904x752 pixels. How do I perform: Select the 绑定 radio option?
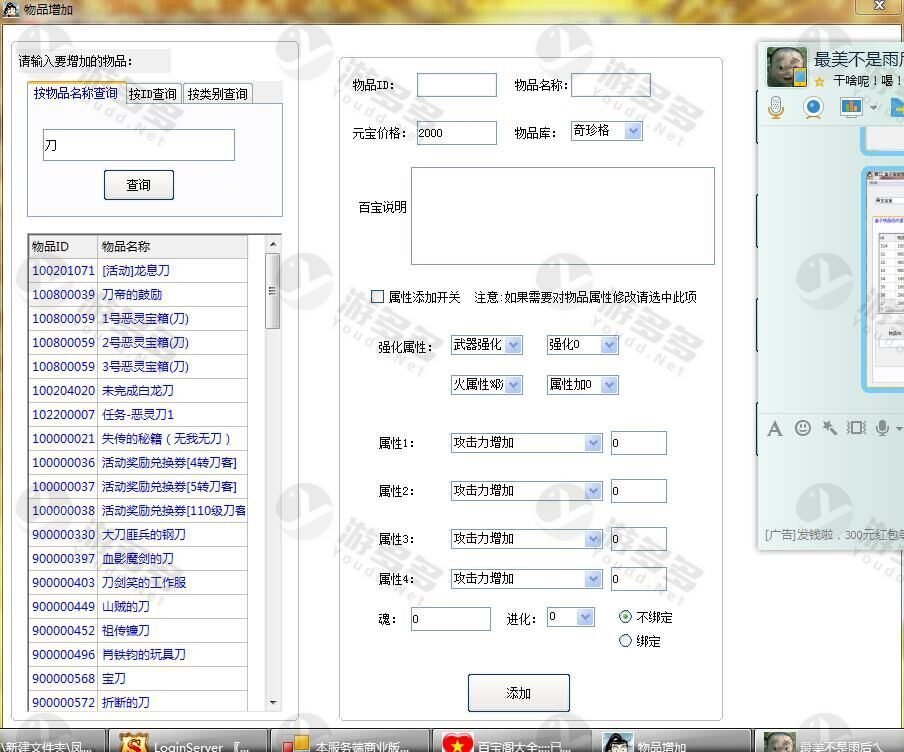[626, 641]
